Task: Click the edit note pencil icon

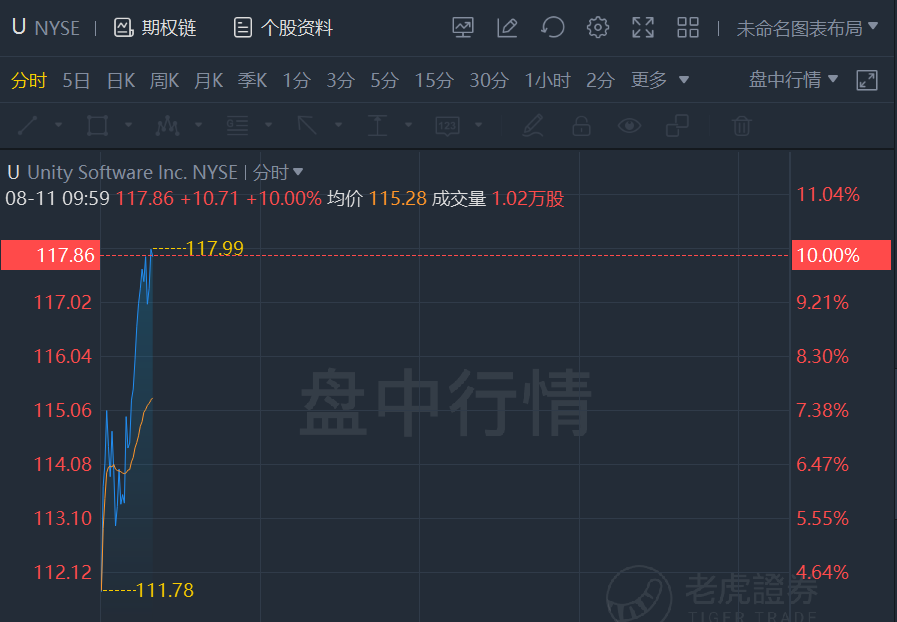Action: 507,27
